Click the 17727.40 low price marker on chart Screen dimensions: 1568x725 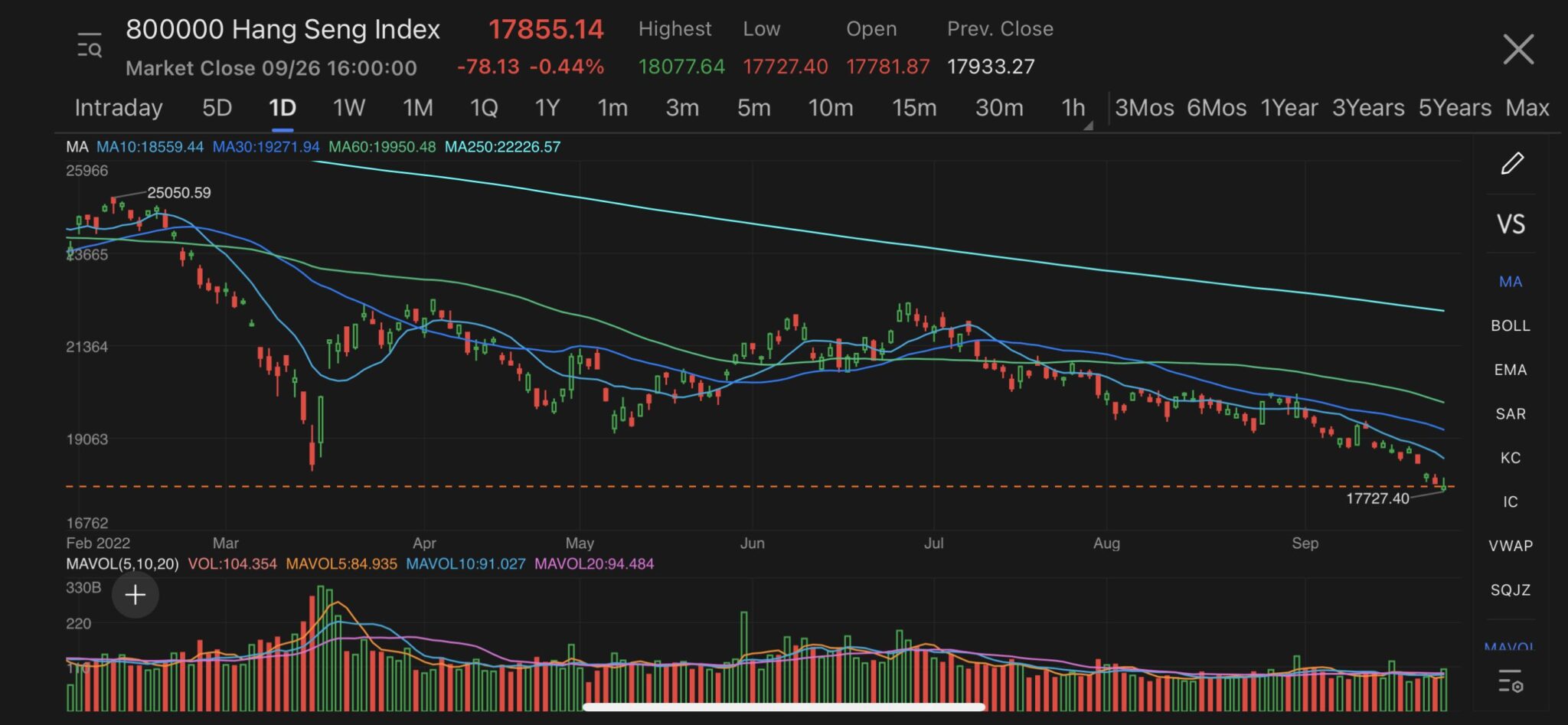[1377, 499]
